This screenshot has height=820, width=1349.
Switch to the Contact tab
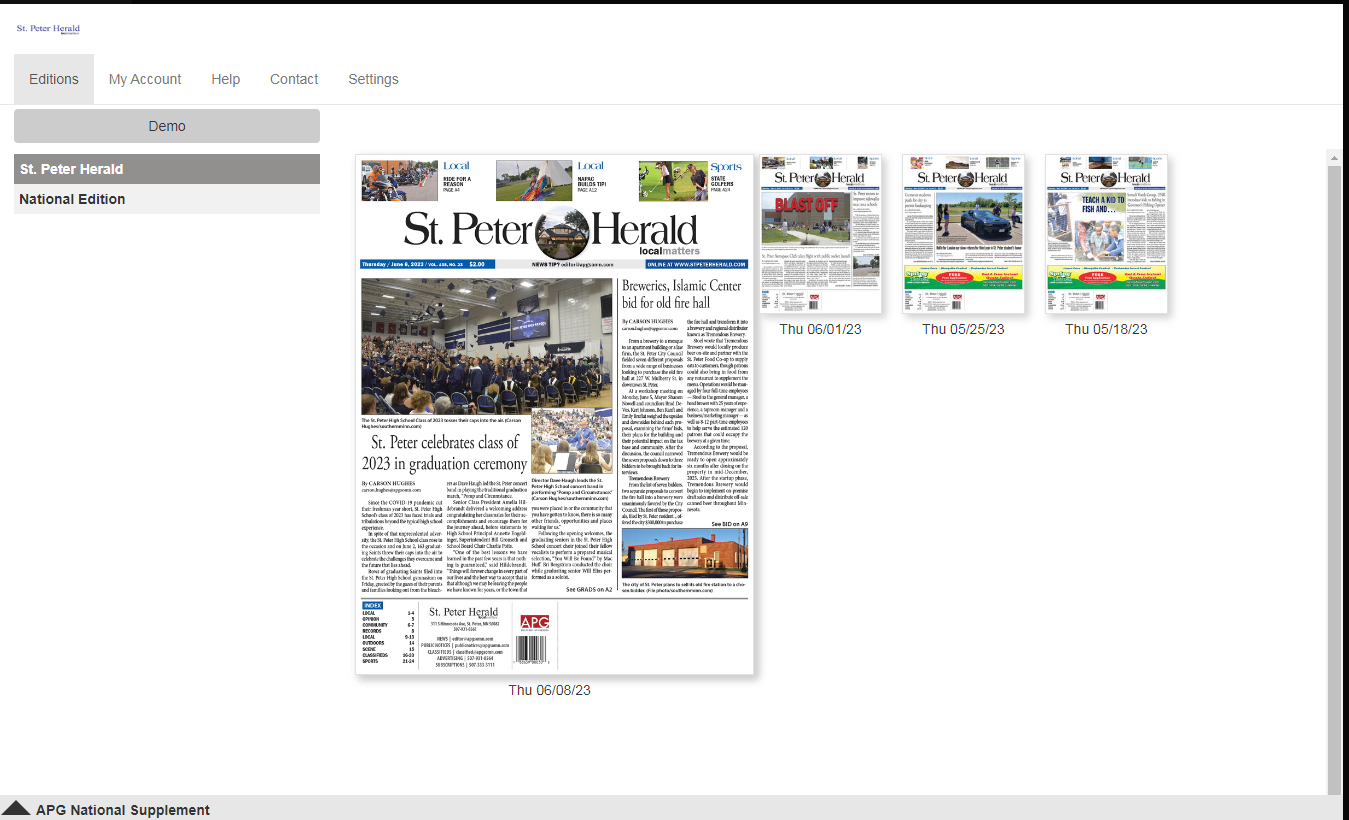[293, 79]
